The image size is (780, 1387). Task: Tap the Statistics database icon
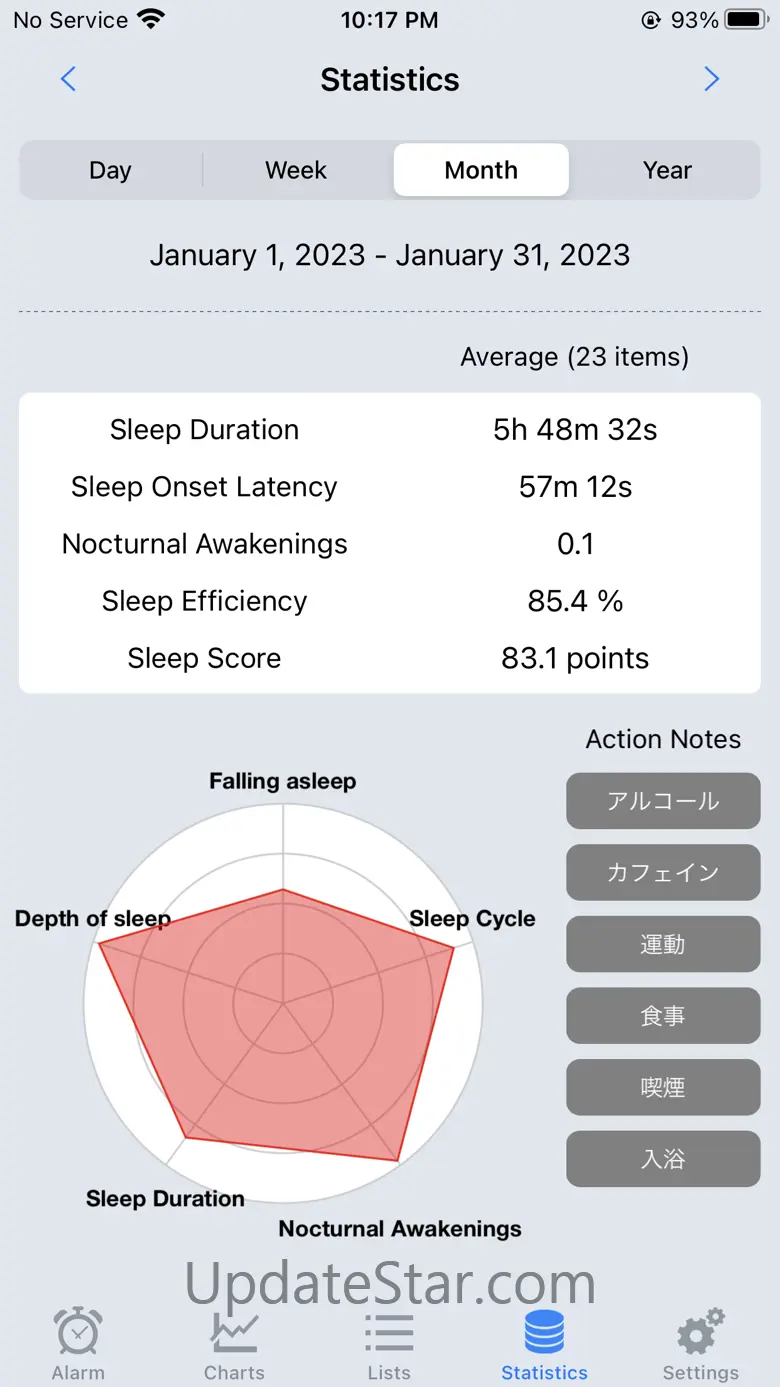[x=544, y=1332]
